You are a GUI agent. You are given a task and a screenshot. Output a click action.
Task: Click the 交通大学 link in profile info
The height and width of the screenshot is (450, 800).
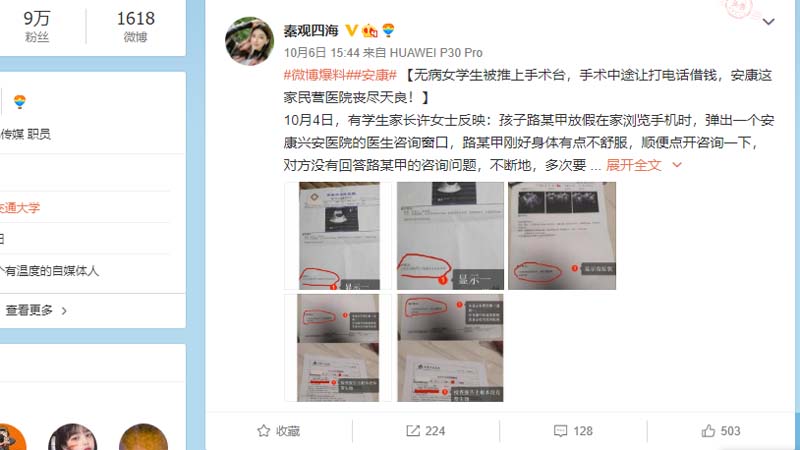click(x=20, y=208)
